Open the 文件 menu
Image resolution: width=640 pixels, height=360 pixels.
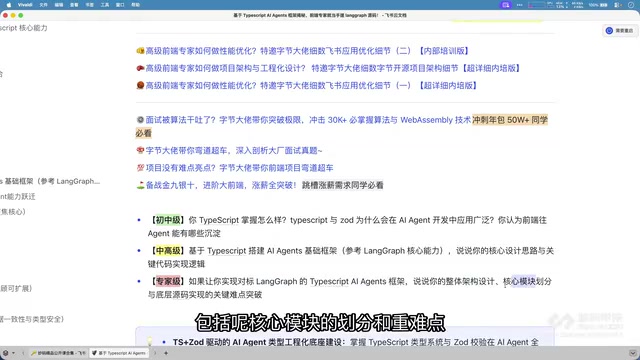tap(44, 5)
